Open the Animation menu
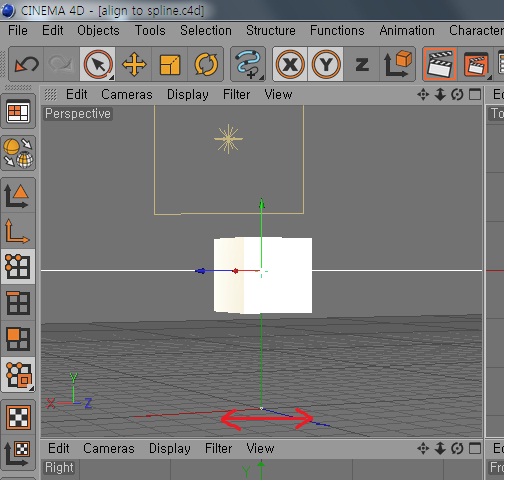Screen dimensions: 507x483 407,31
